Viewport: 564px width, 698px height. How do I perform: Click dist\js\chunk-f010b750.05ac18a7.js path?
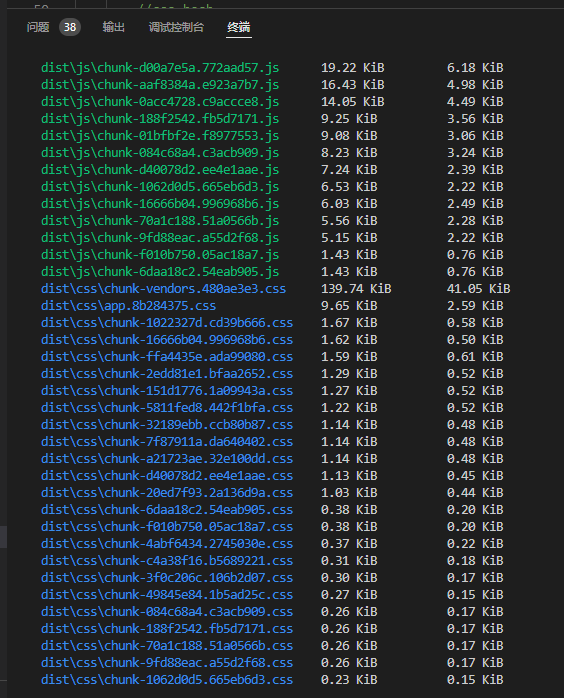tap(160, 255)
